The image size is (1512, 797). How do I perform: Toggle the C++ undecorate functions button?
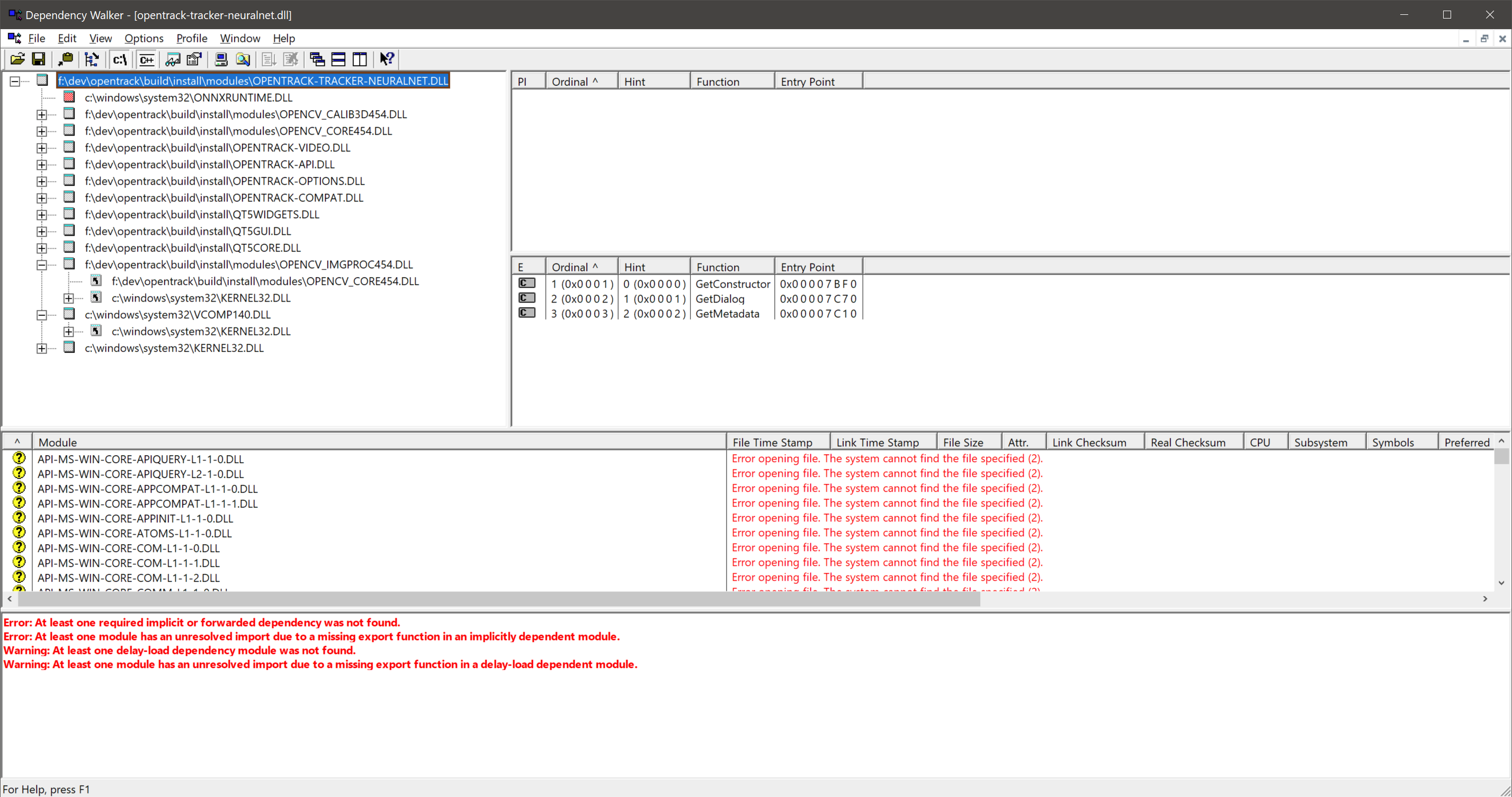pyautogui.click(x=147, y=59)
